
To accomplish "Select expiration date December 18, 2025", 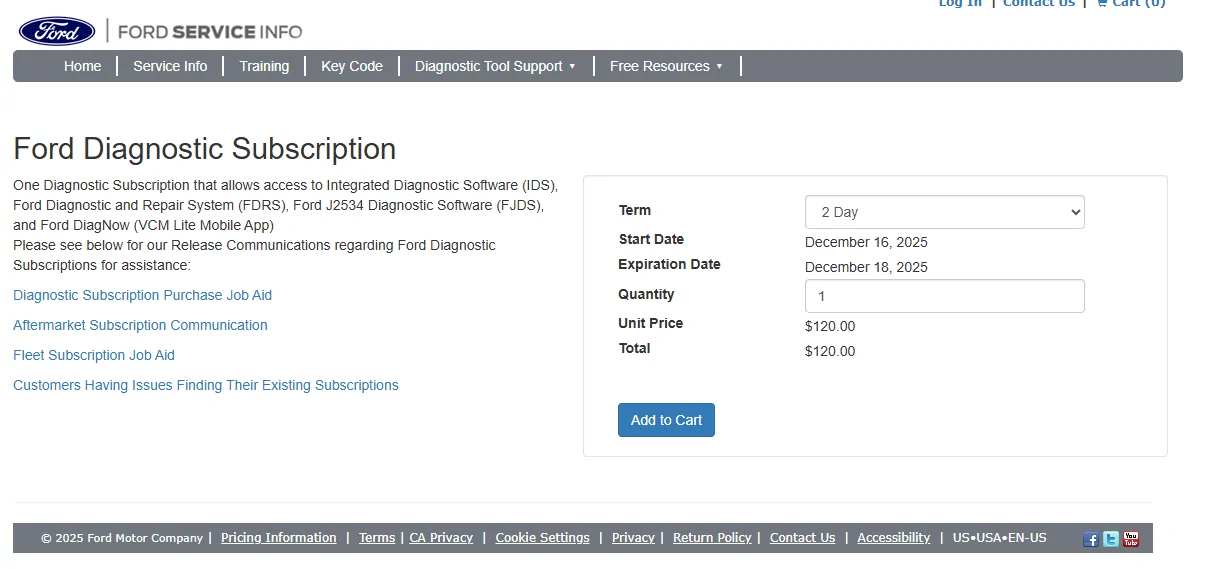I will pyautogui.click(x=866, y=267).
